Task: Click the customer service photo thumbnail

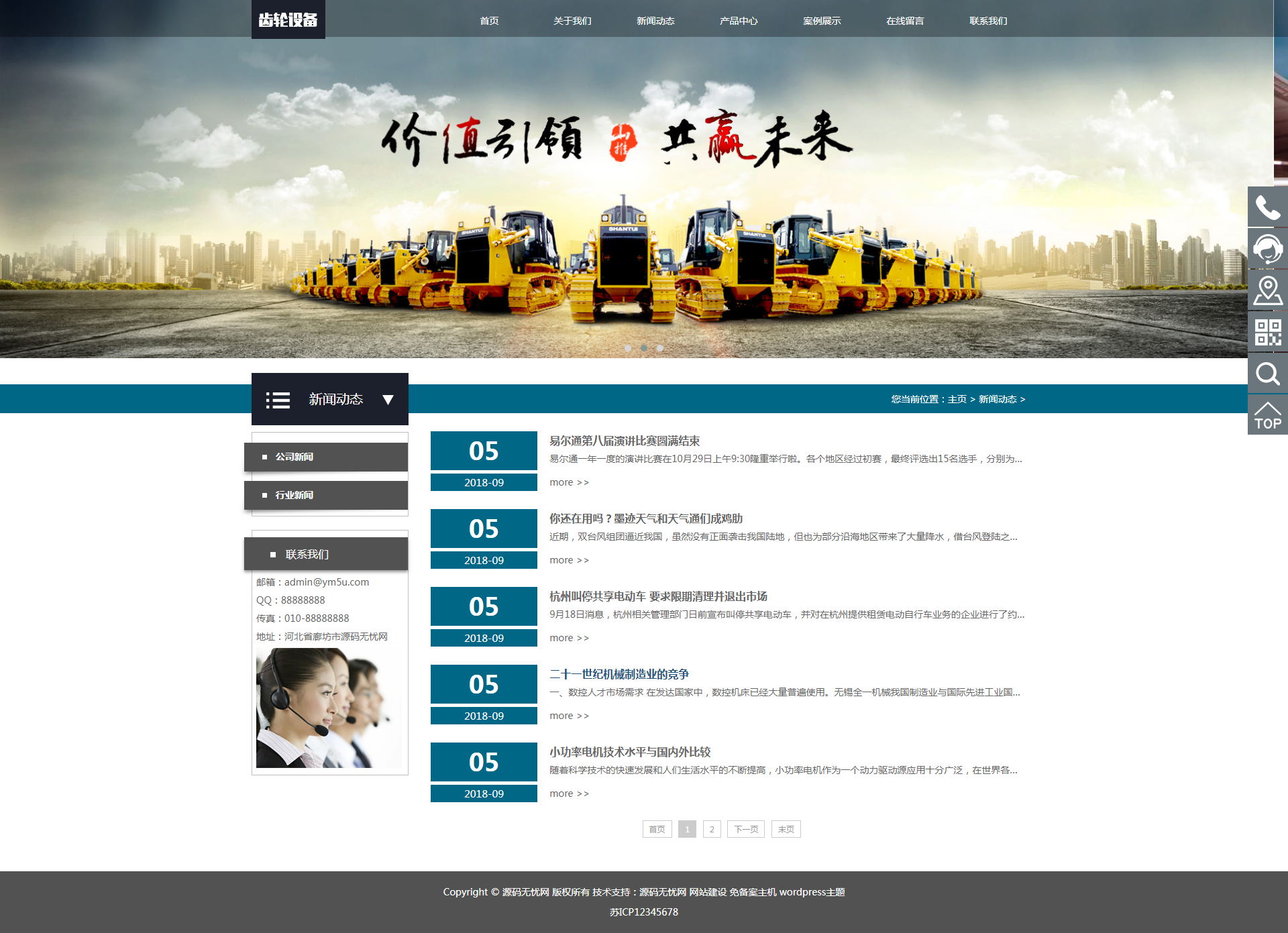Action: (x=329, y=708)
